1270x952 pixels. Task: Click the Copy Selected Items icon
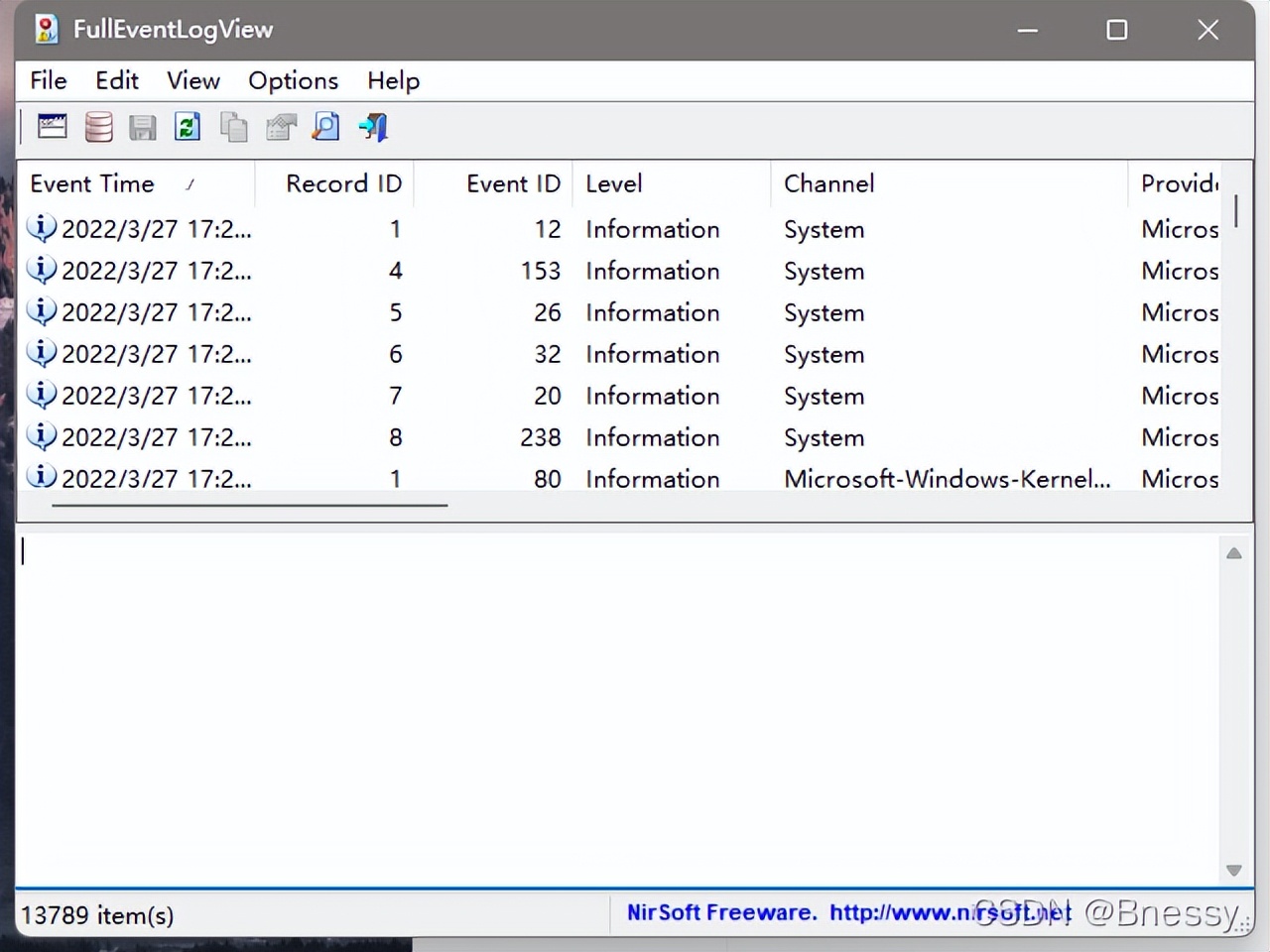234,127
